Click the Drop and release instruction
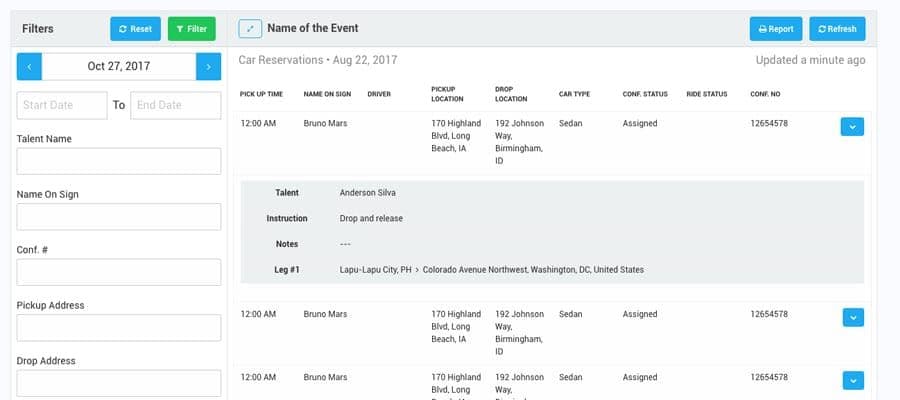This screenshot has width=900, height=400. pyautogui.click(x=371, y=219)
